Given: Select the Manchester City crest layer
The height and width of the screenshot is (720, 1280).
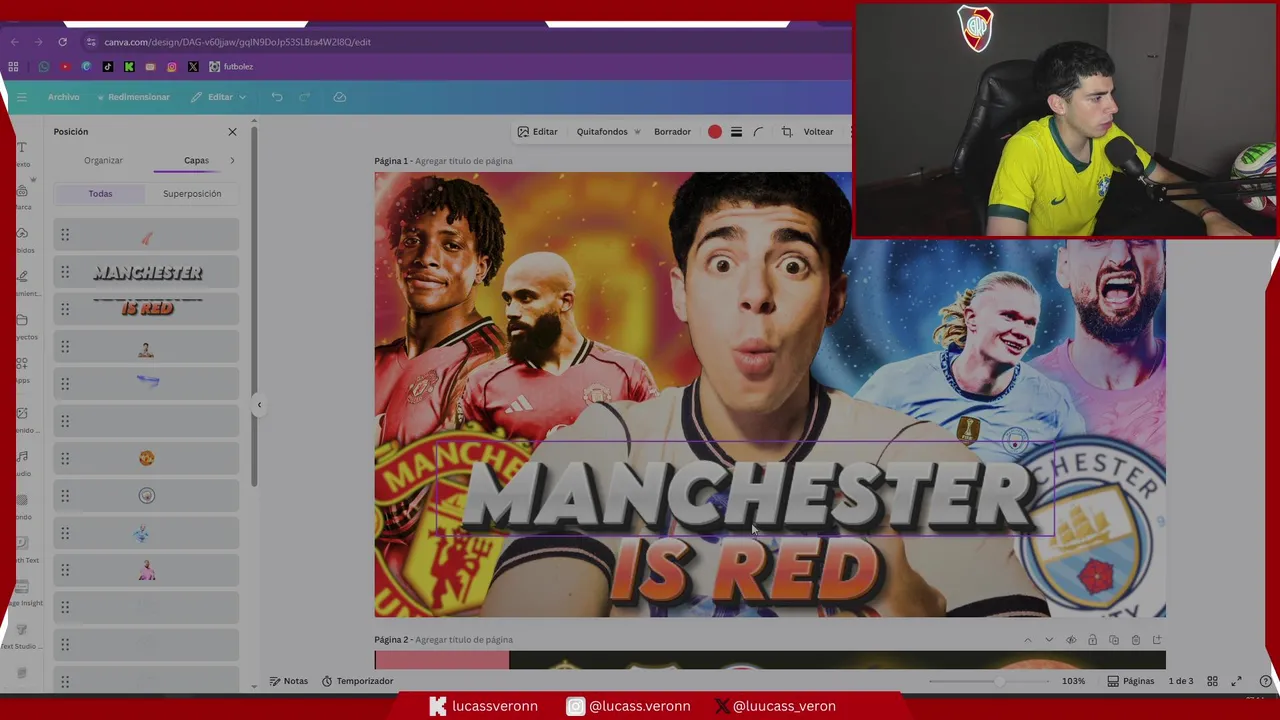Looking at the screenshot, I should [x=146, y=495].
